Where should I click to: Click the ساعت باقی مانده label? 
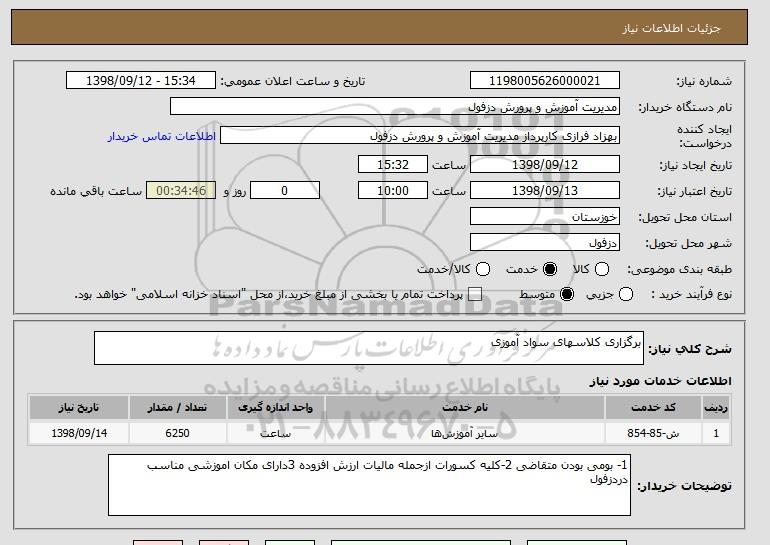pos(96,191)
